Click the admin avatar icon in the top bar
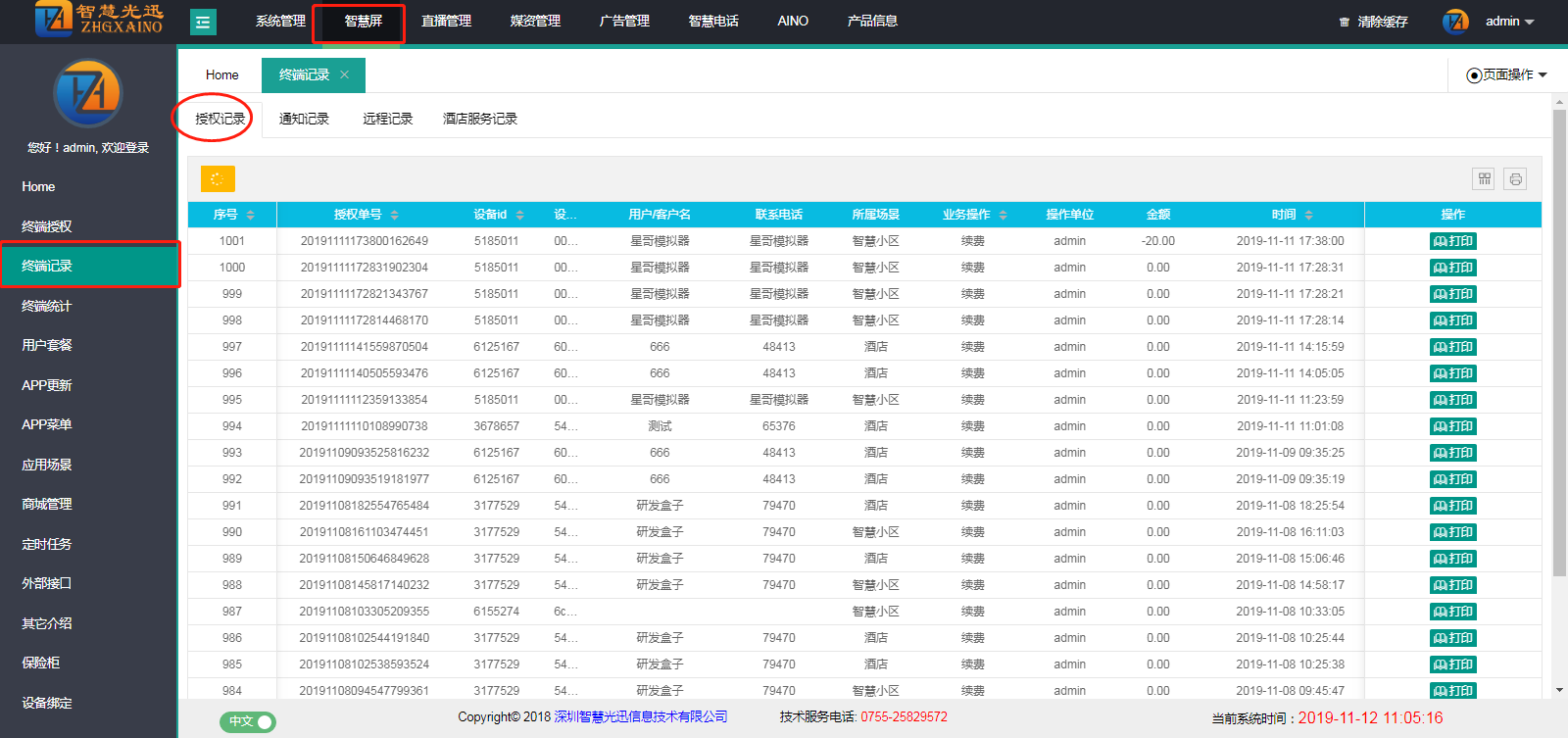Image resolution: width=1568 pixels, height=738 pixels. tap(1455, 22)
